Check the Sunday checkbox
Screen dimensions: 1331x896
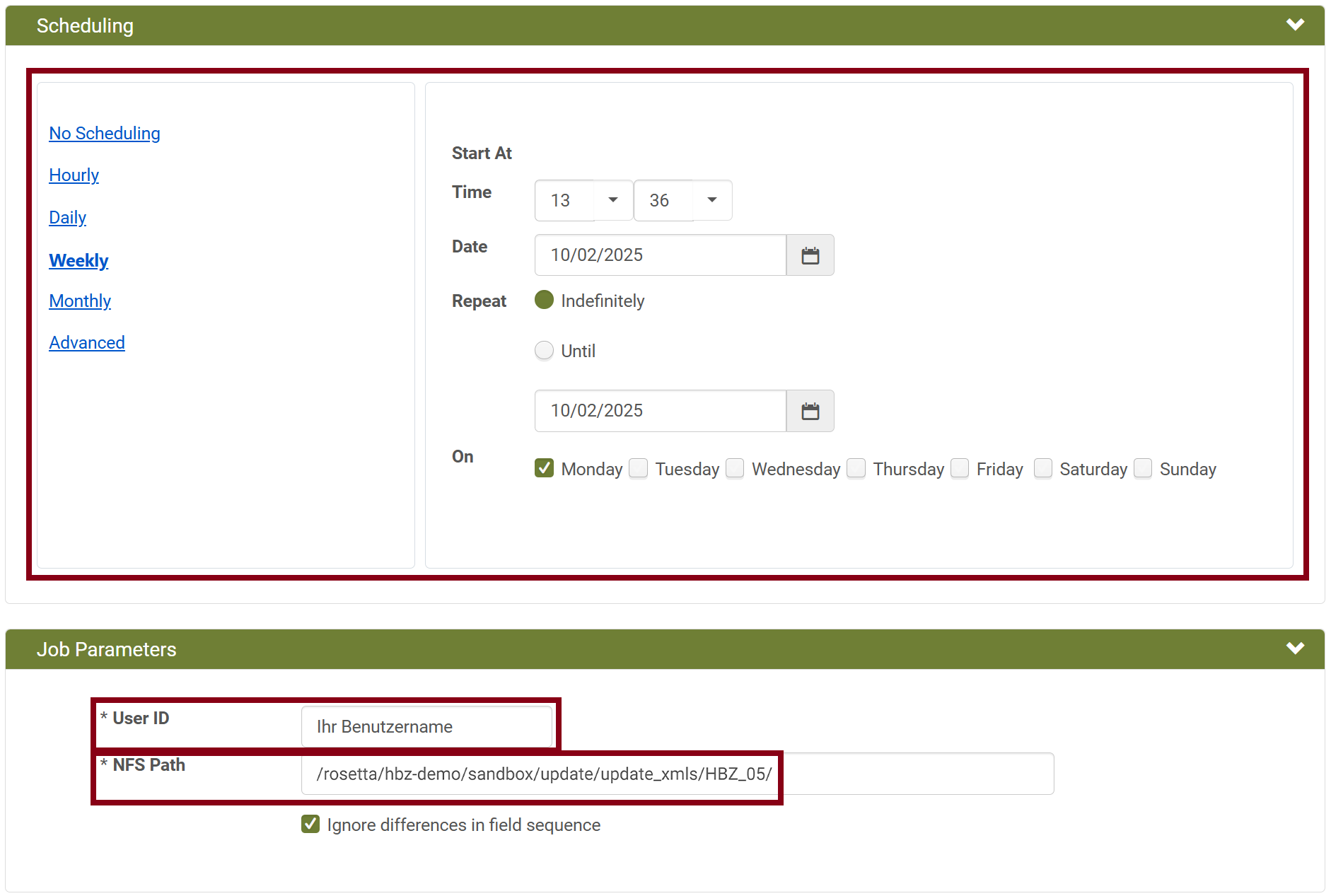1143,468
